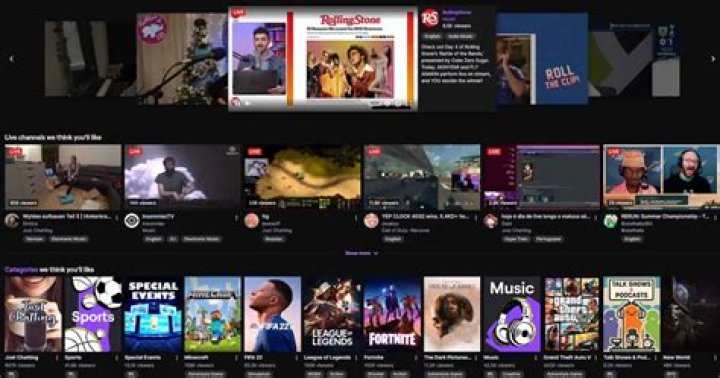Image resolution: width=720 pixels, height=378 pixels.
Task: Open the DJ in clouds live stream thumbnail
Action: pyautogui.click(x=182, y=177)
